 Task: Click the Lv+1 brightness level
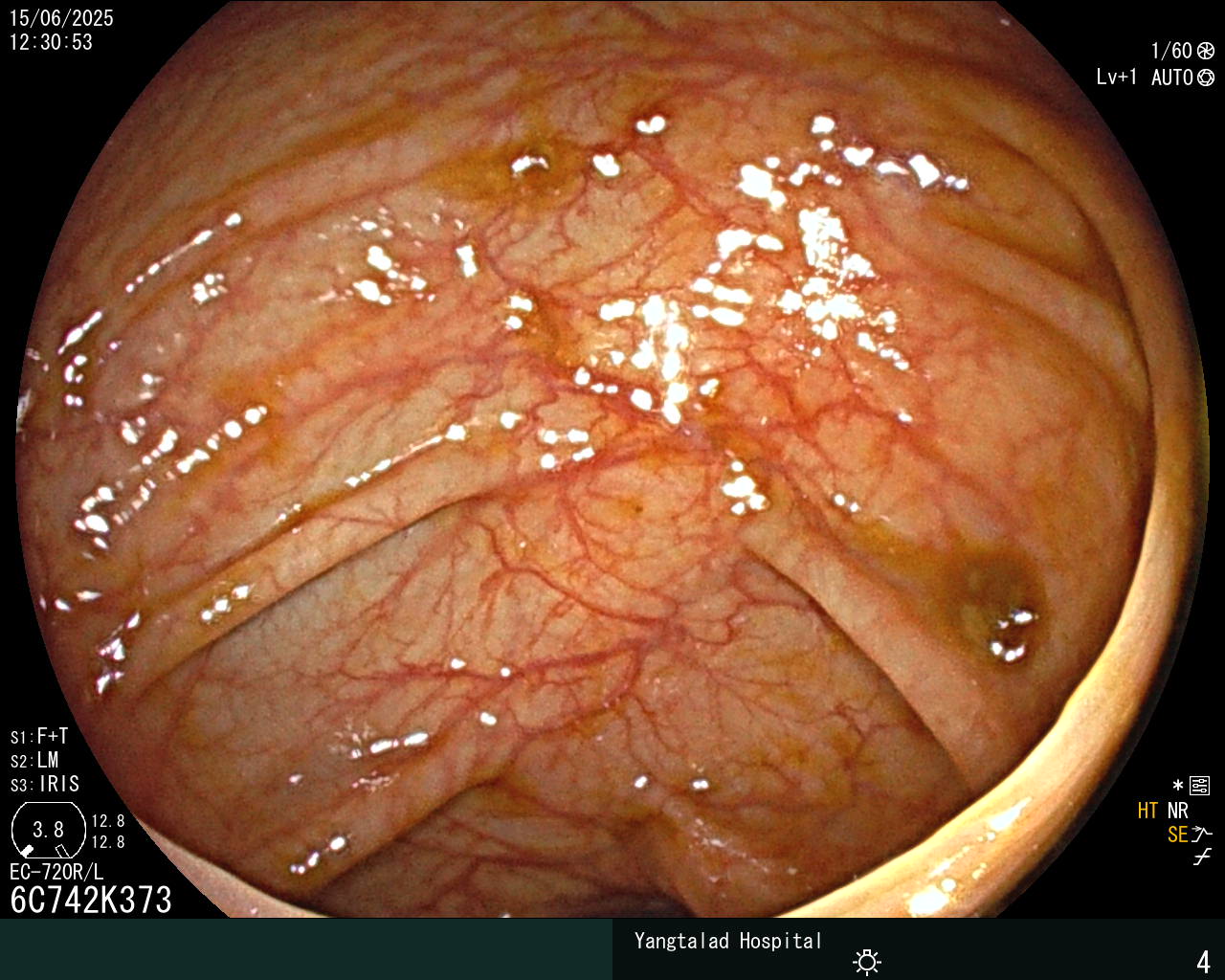(x=1117, y=78)
